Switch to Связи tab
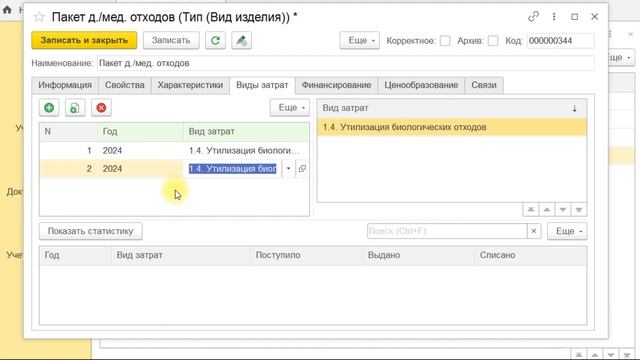This screenshot has height=360, width=640. point(484,85)
